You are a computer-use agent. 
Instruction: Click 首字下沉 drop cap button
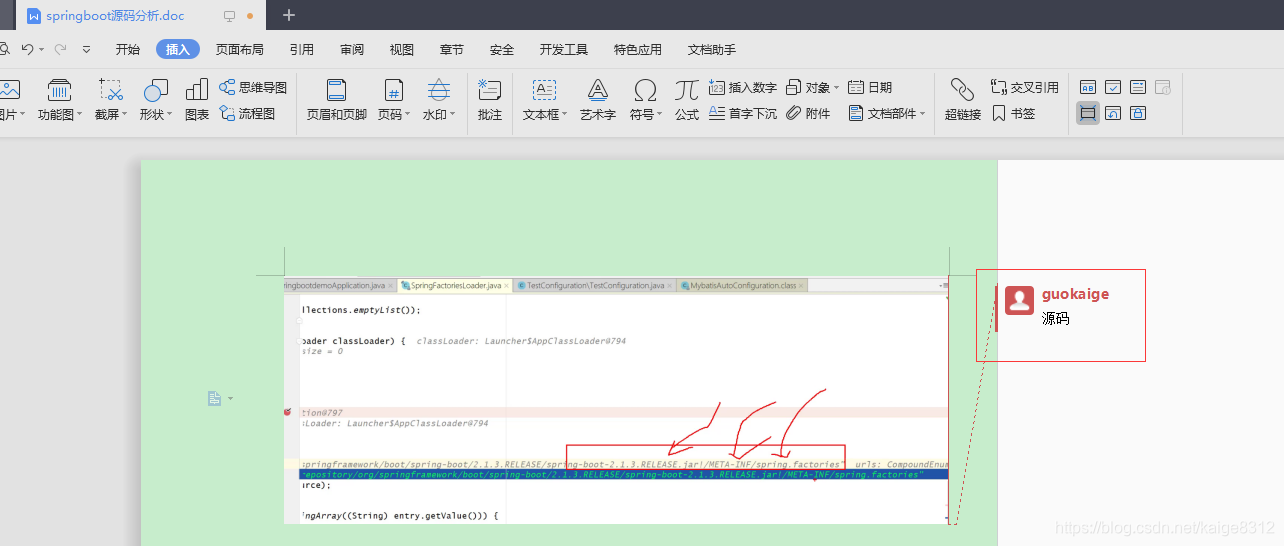pyautogui.click(x=743, y=113)
